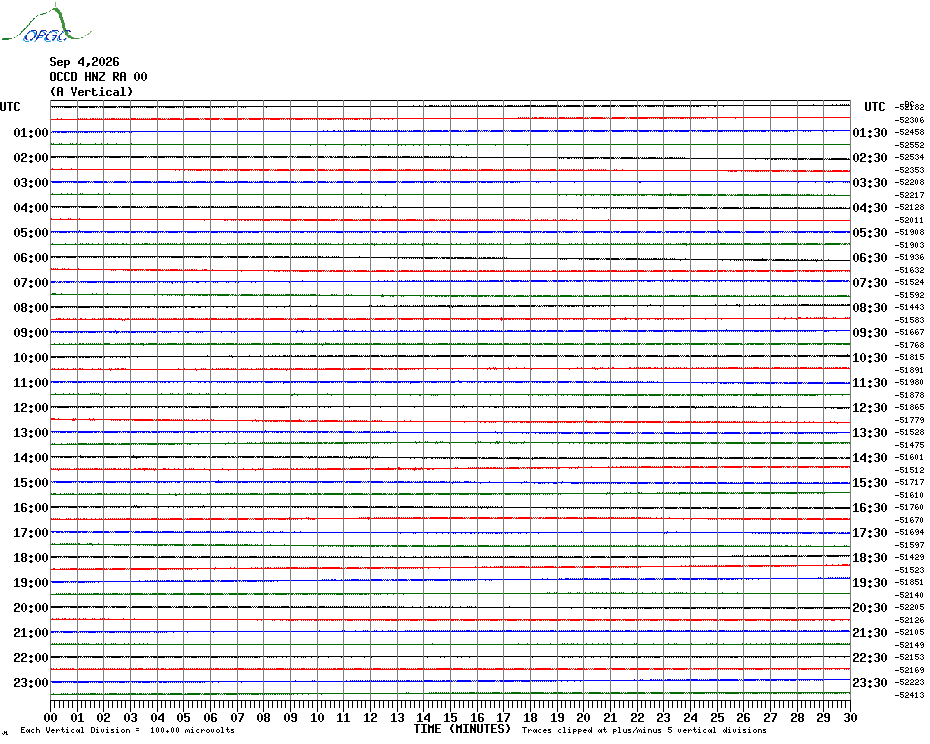Click the UTC label at top left
The width and height of the screenshot is (930, 744).
click(x=10, y=107)
